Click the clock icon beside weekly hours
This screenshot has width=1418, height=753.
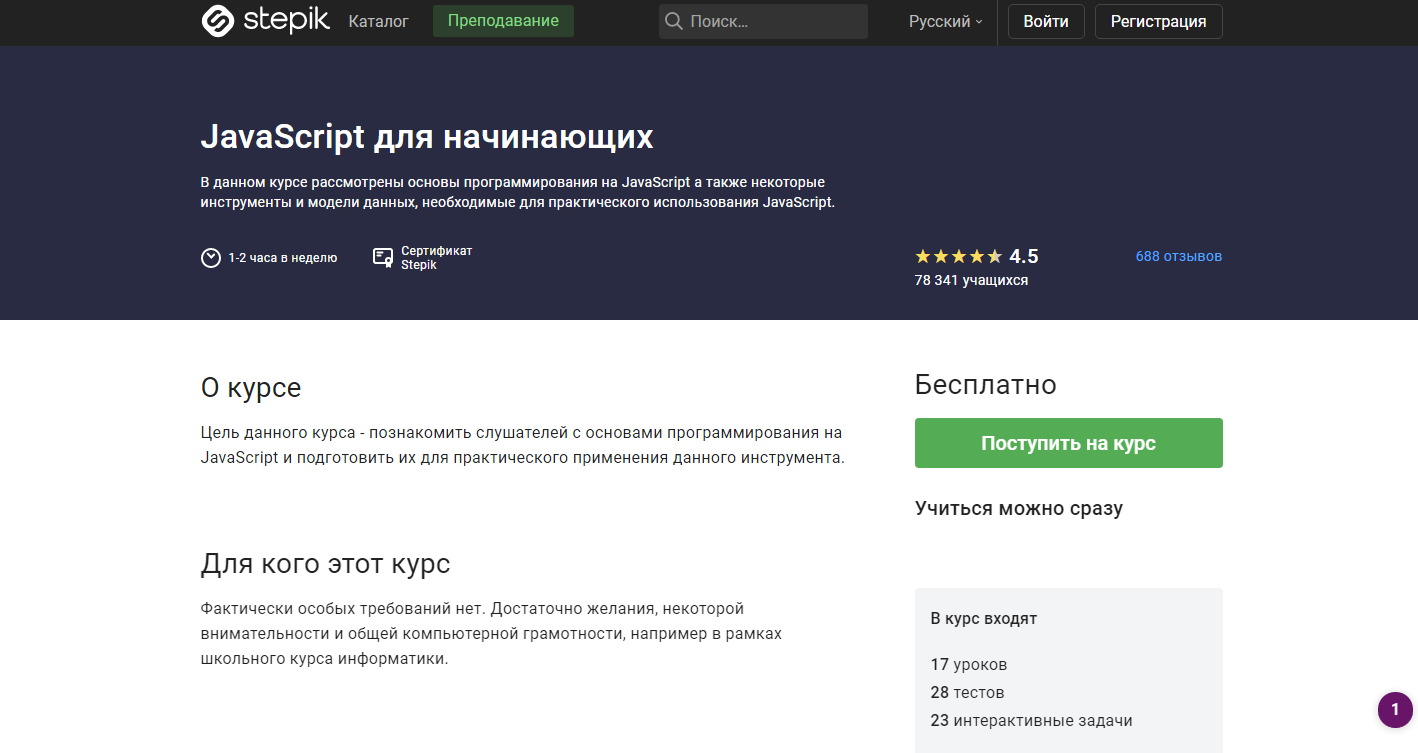210,258
